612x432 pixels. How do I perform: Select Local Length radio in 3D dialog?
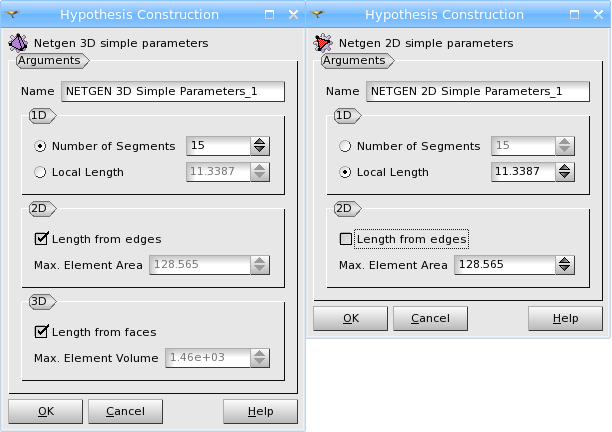coord(40,172)
